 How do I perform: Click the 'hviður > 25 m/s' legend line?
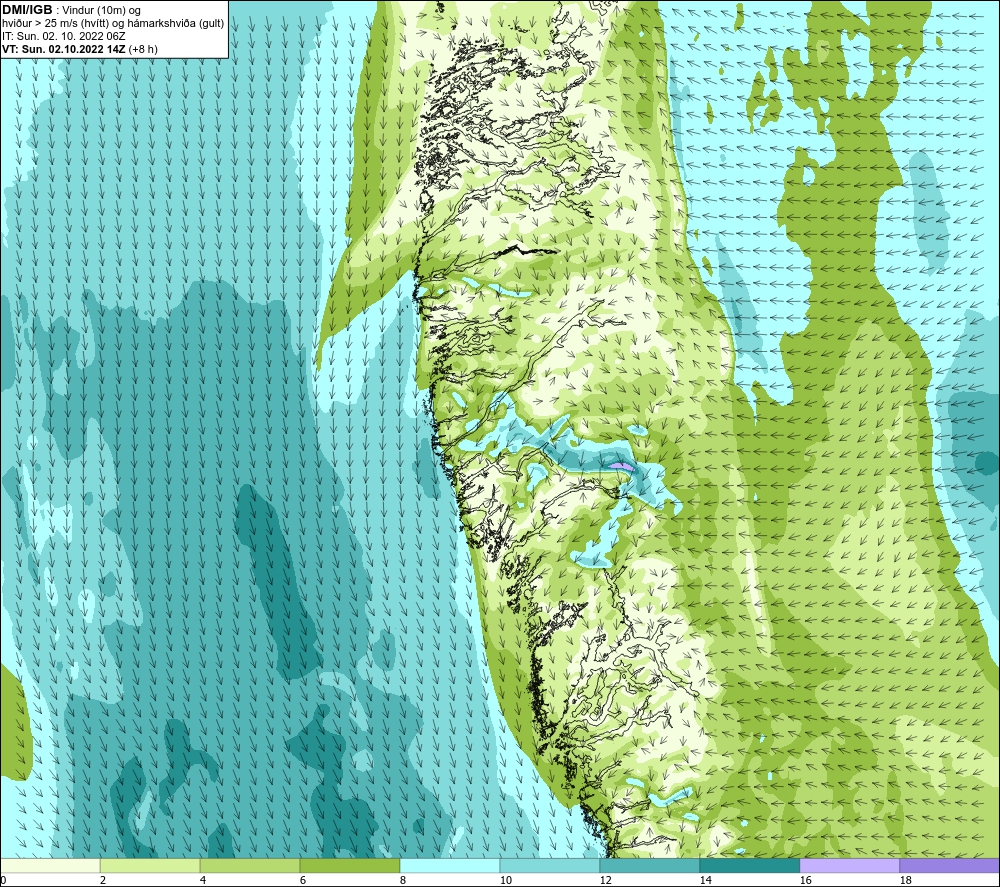point(113,23)
